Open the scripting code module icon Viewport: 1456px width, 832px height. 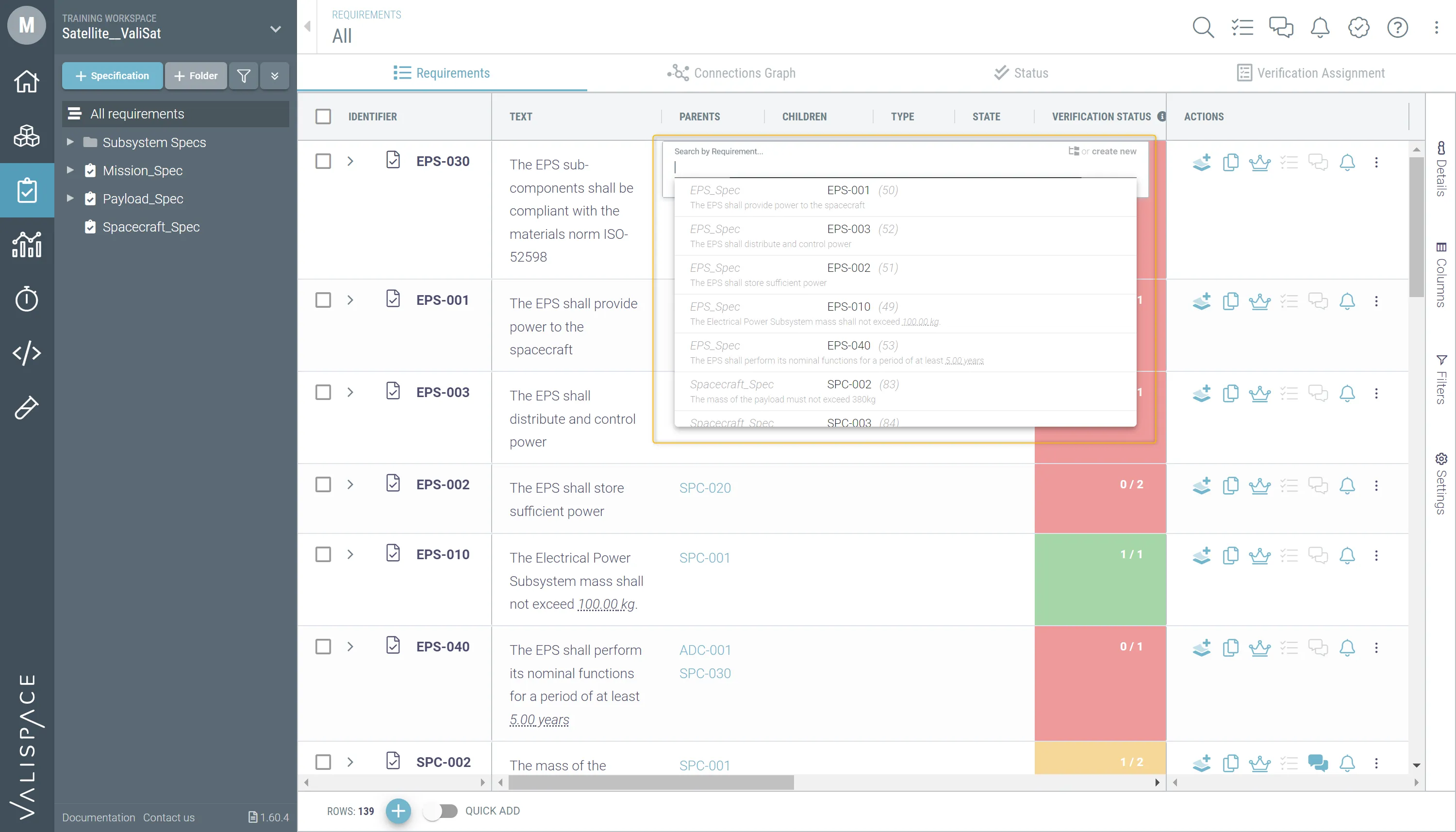[x=26, y=353]
